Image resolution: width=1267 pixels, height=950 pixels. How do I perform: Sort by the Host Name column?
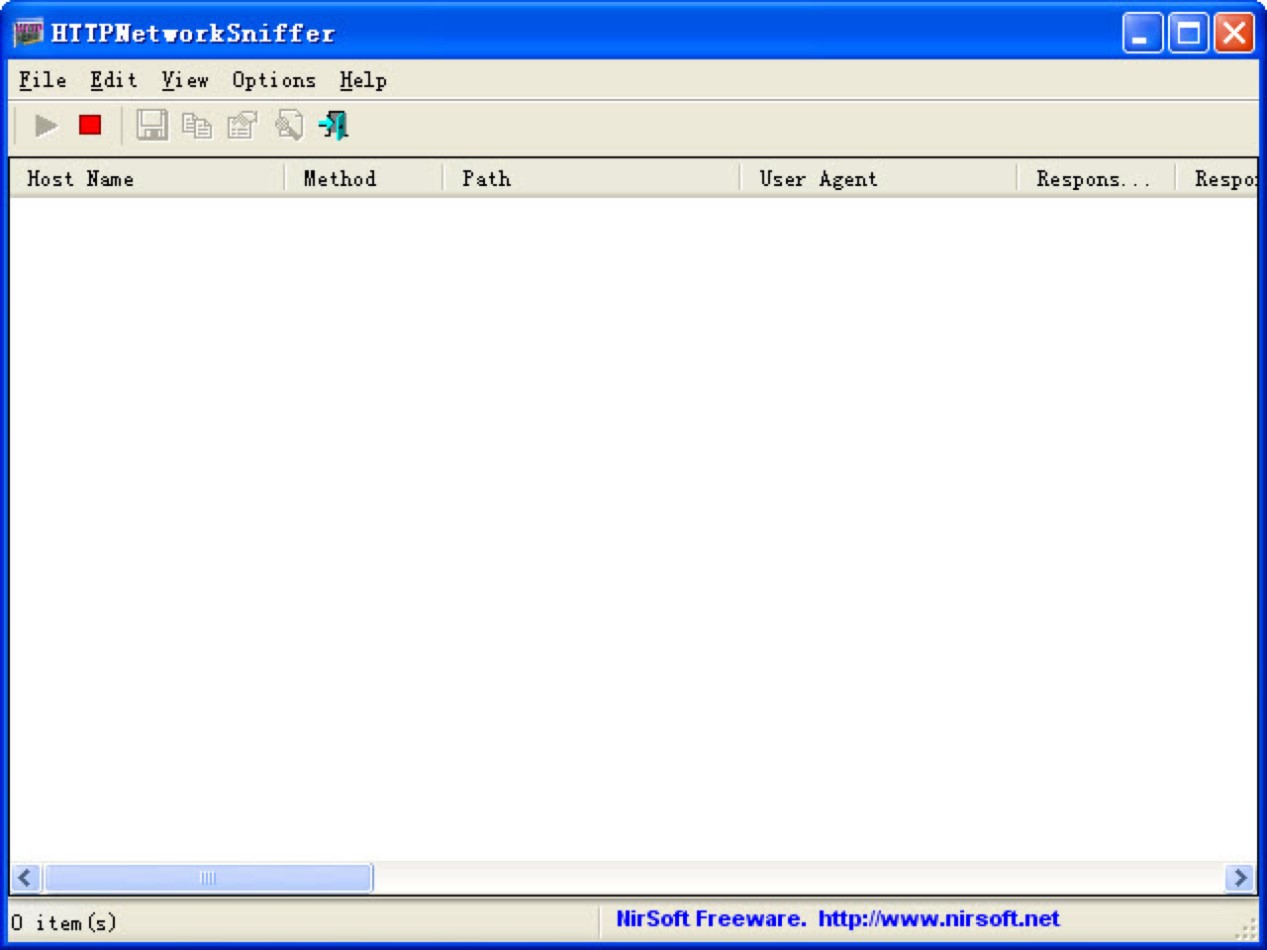pyautogui.click(x=150, y=178)
